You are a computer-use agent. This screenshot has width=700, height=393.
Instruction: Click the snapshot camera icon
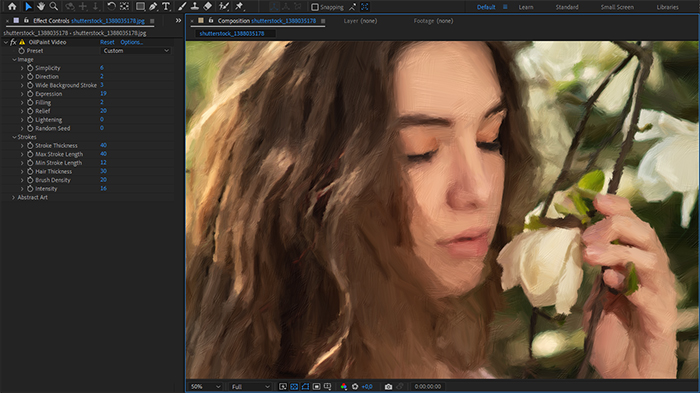(x=388, y=386)
